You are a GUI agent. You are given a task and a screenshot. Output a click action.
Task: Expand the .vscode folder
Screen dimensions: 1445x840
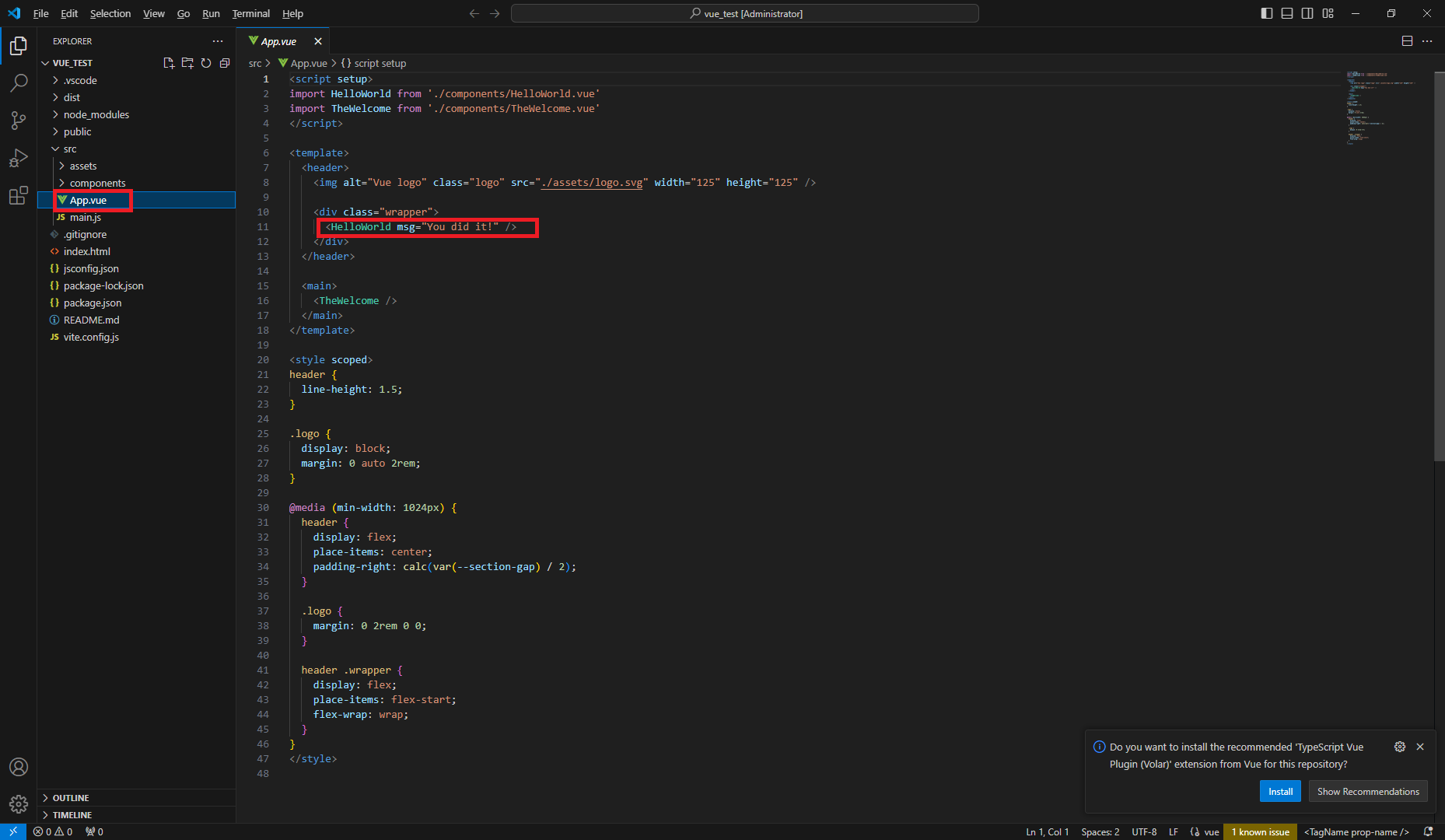[x=80, y=80]
